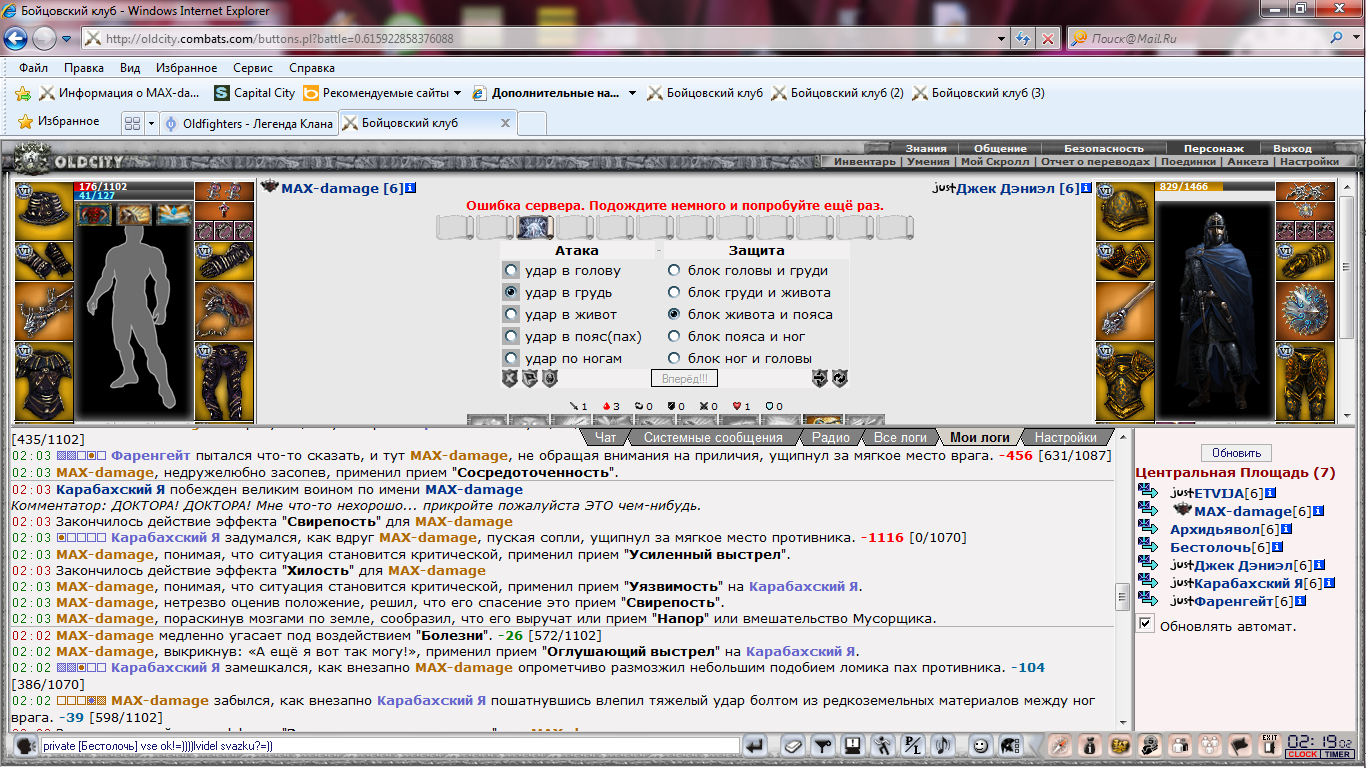Select defense 'блок пояса и ног'
The image size is (1366, 768).
pyautogui.click(x=674, y=336)
